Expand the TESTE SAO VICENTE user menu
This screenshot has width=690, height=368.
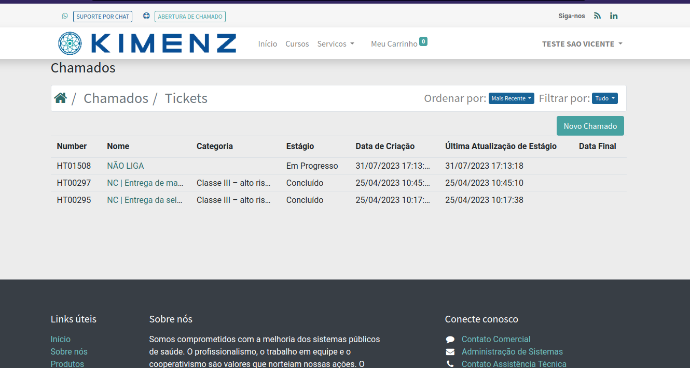pos(582,44)
